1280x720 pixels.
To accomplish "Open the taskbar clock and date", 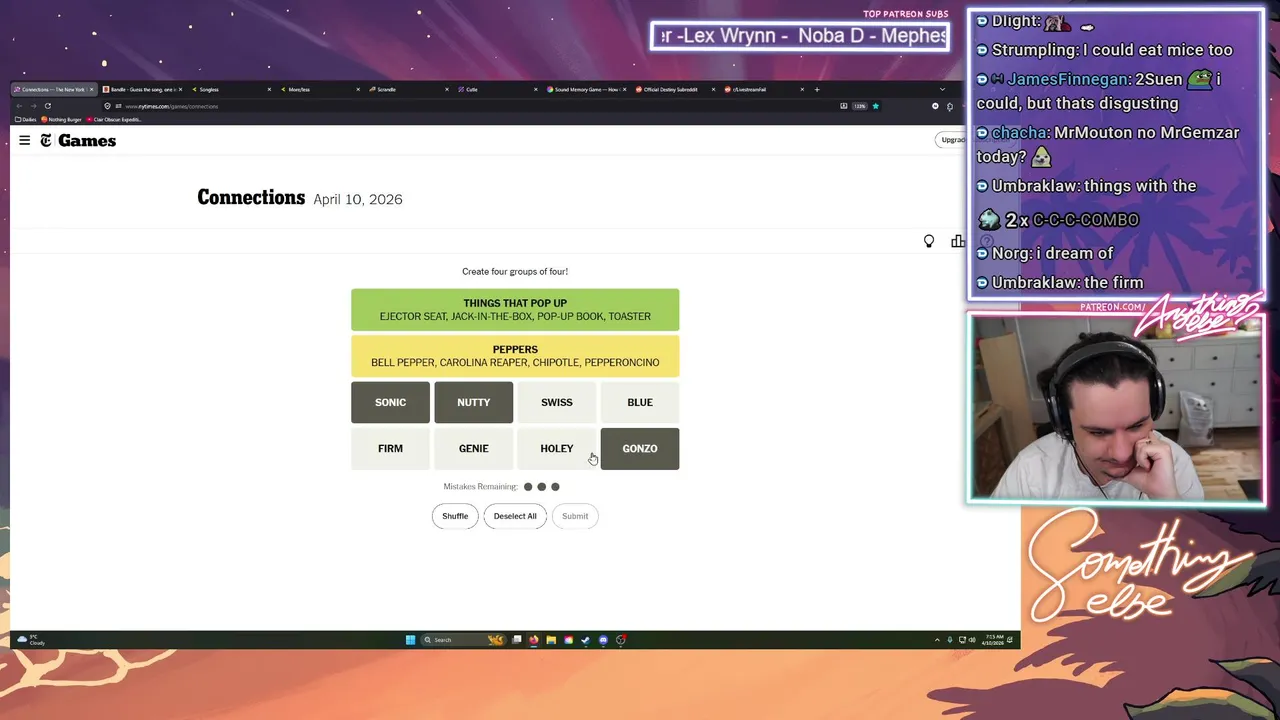I will [x=994, y=640].
